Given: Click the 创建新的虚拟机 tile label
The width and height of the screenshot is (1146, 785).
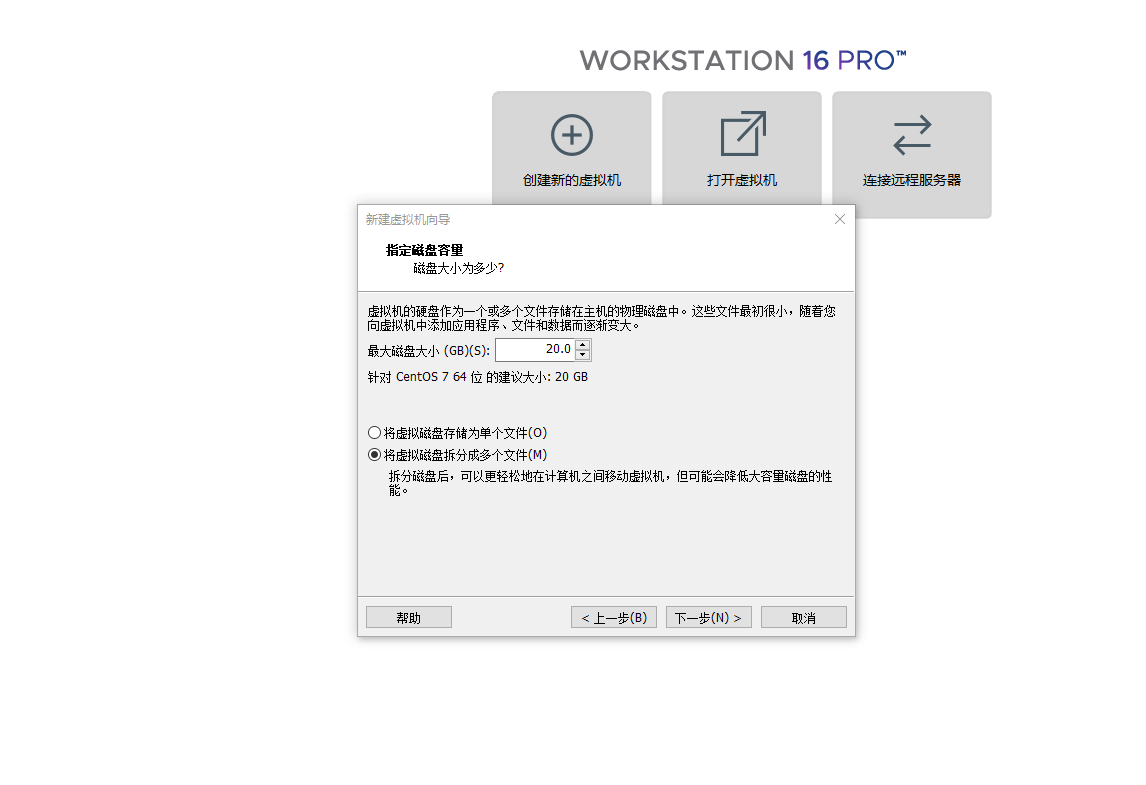Looking at the screenshot, I should point(572,181).
